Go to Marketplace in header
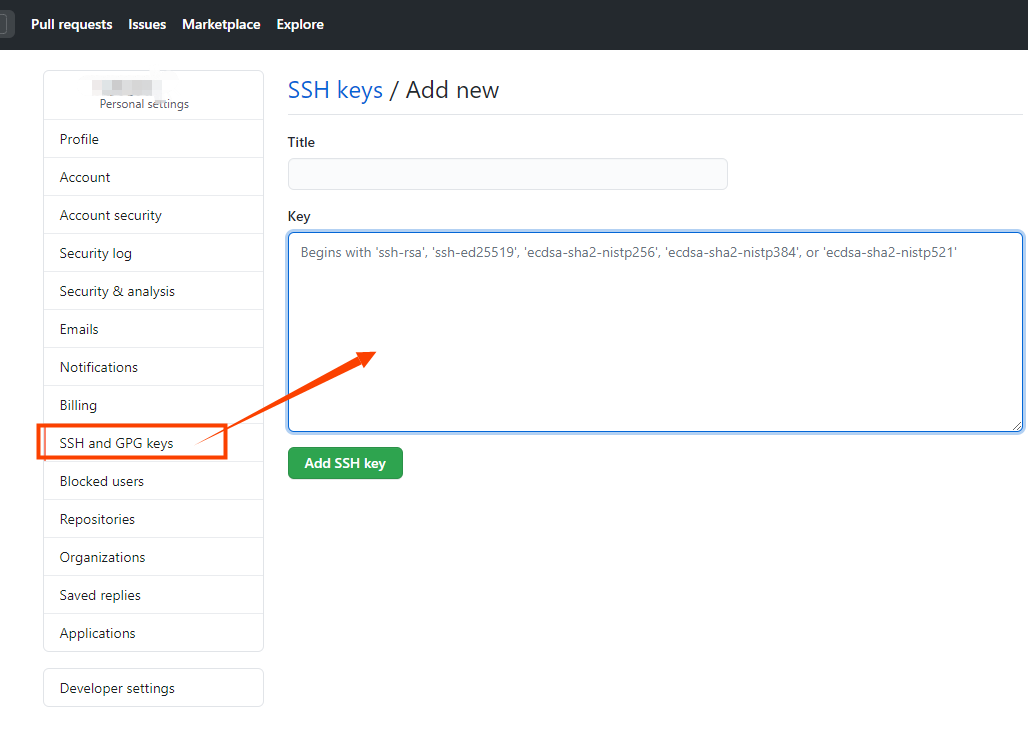1028x732 pixels. point(221,24)
